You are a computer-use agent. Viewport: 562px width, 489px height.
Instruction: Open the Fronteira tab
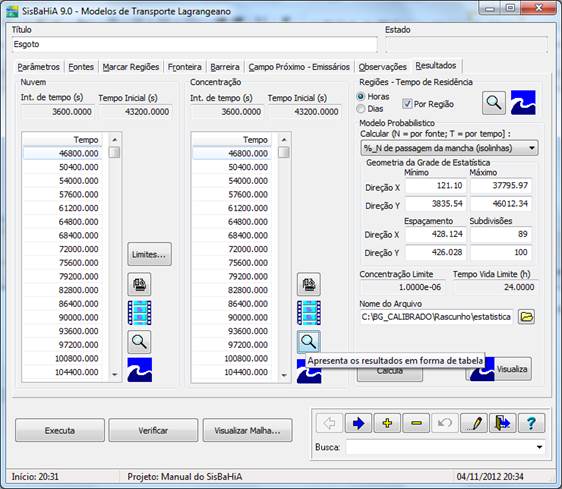pos(185,67)
